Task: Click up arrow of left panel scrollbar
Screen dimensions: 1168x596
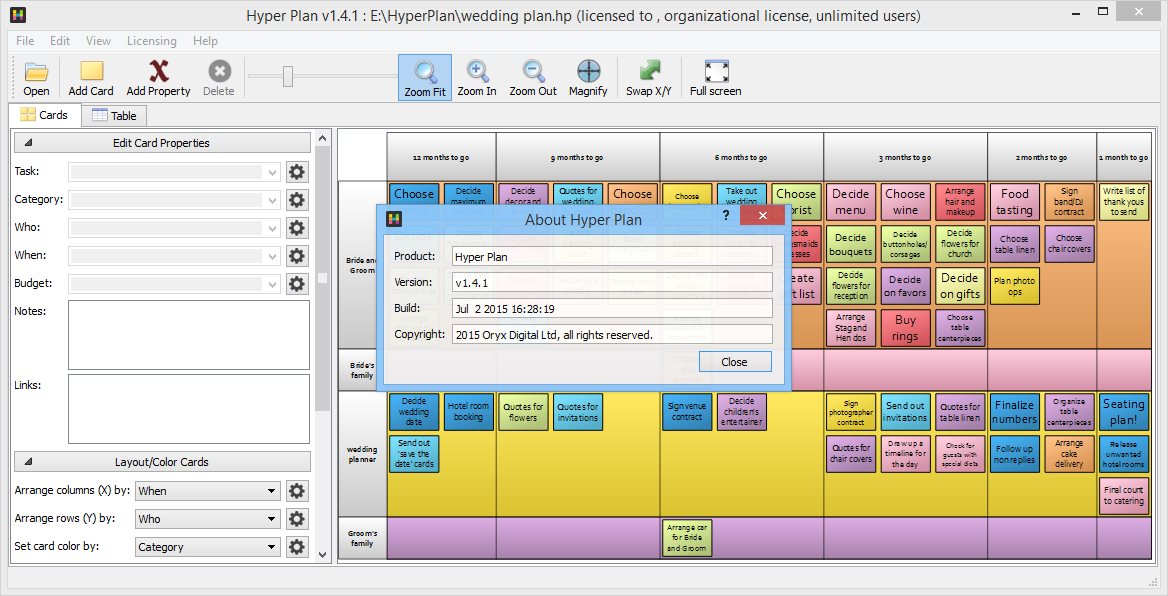Action: click(323, 139)
